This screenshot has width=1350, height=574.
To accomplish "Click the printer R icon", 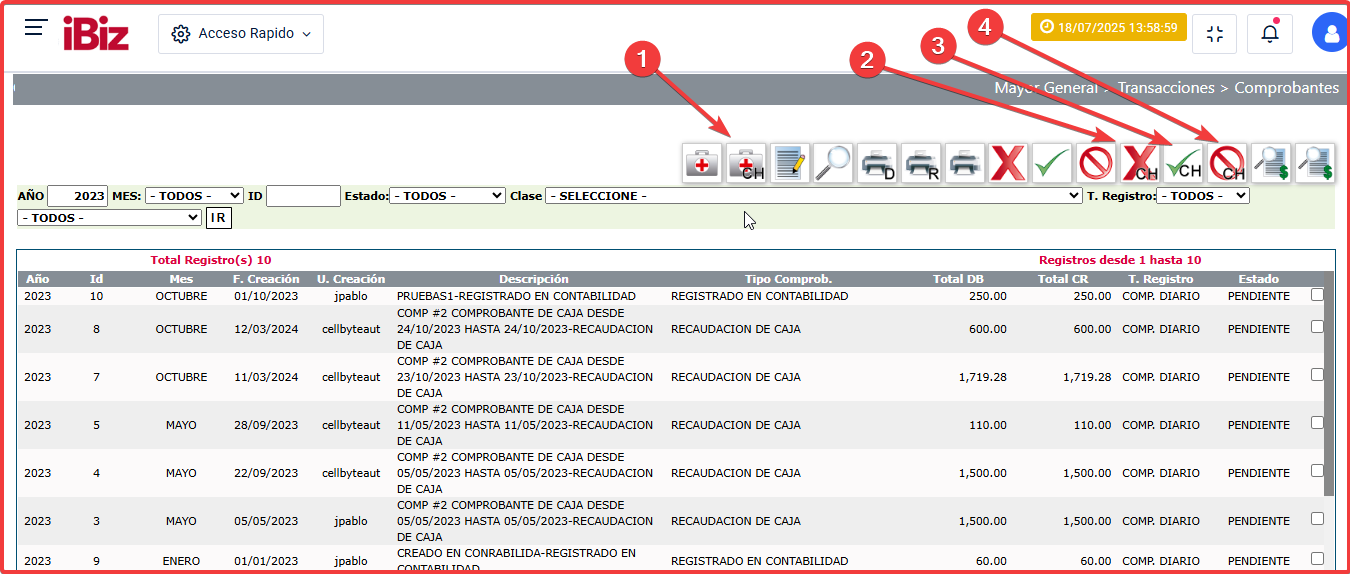I will [x=921, y=163].
